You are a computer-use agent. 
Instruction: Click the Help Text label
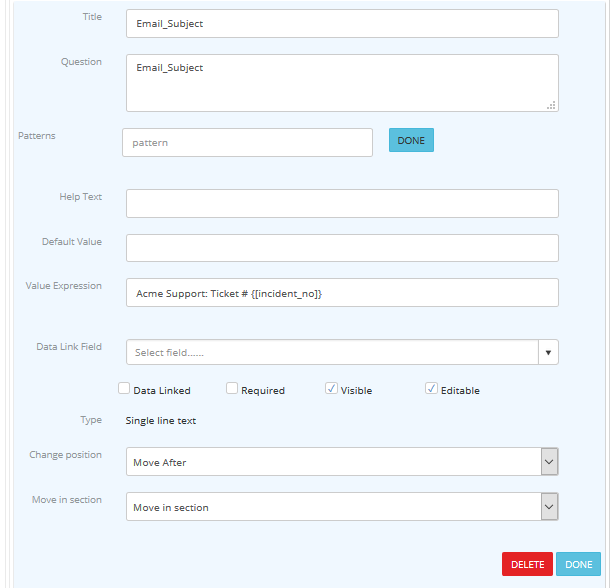pos(80,197)
